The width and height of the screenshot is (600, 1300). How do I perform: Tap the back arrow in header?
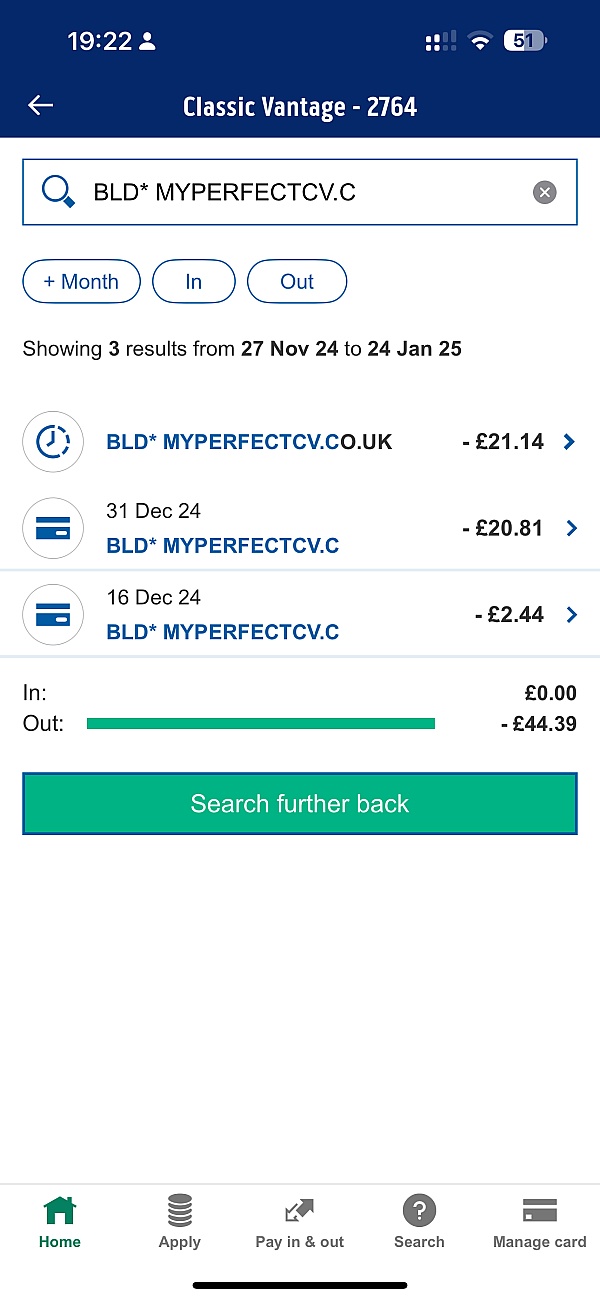[x=41, y=106]
